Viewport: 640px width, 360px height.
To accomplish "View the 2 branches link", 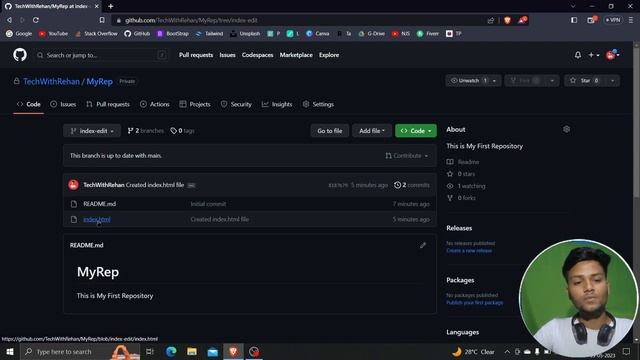I will [x=146, y=131].
